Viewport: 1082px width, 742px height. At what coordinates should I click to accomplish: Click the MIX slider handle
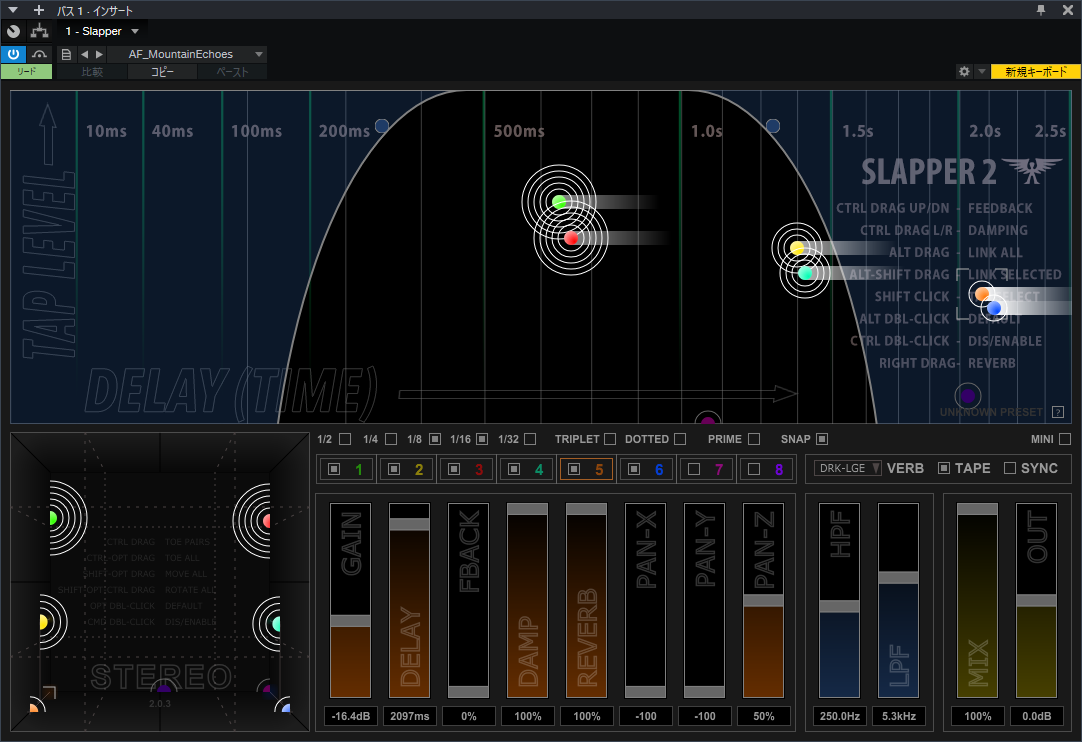977,509
